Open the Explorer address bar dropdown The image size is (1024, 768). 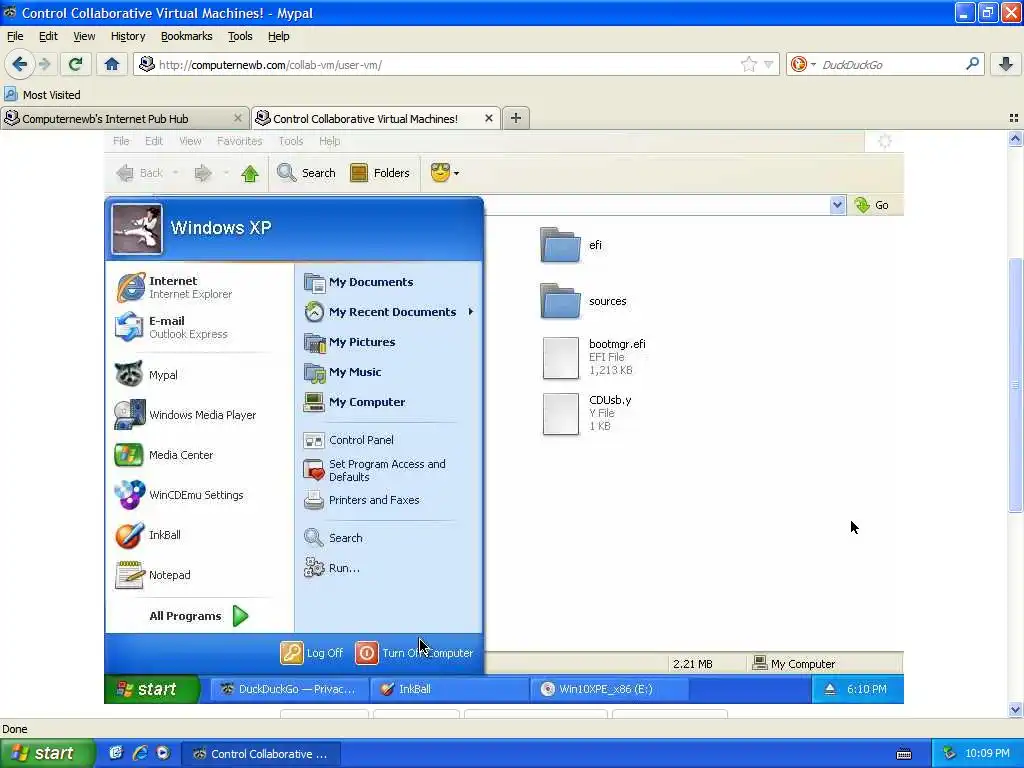pyautogui.click(x=837, y=205)
